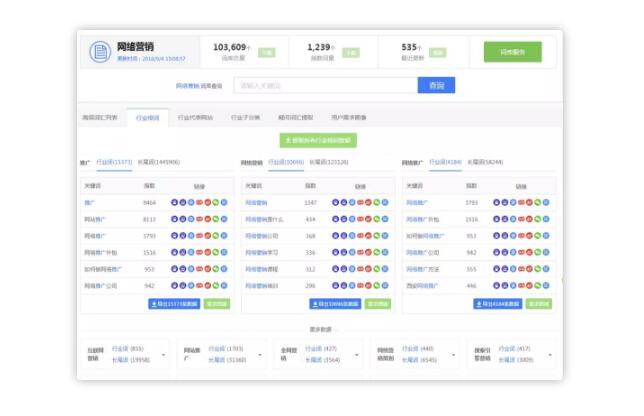This screenshot has width=644, height=416.
Task: Expand the 网站推广 dropdown arrow at bottom
Action: (x=260, y=355)
